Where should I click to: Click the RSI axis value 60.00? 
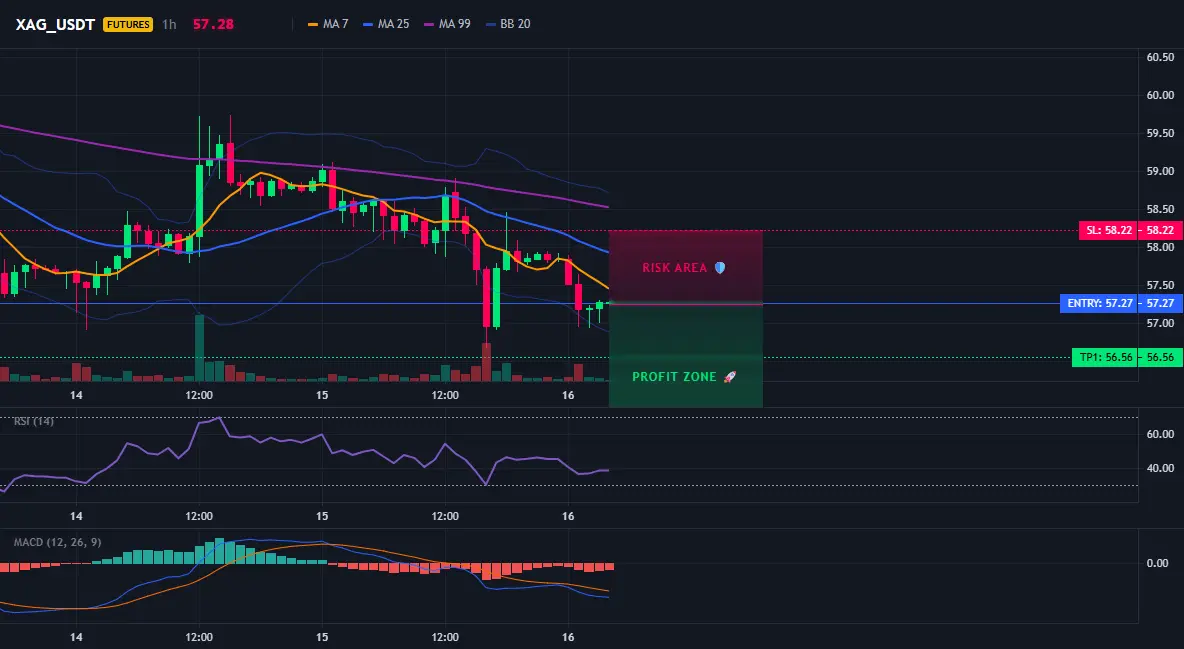tap(1160, 434)
